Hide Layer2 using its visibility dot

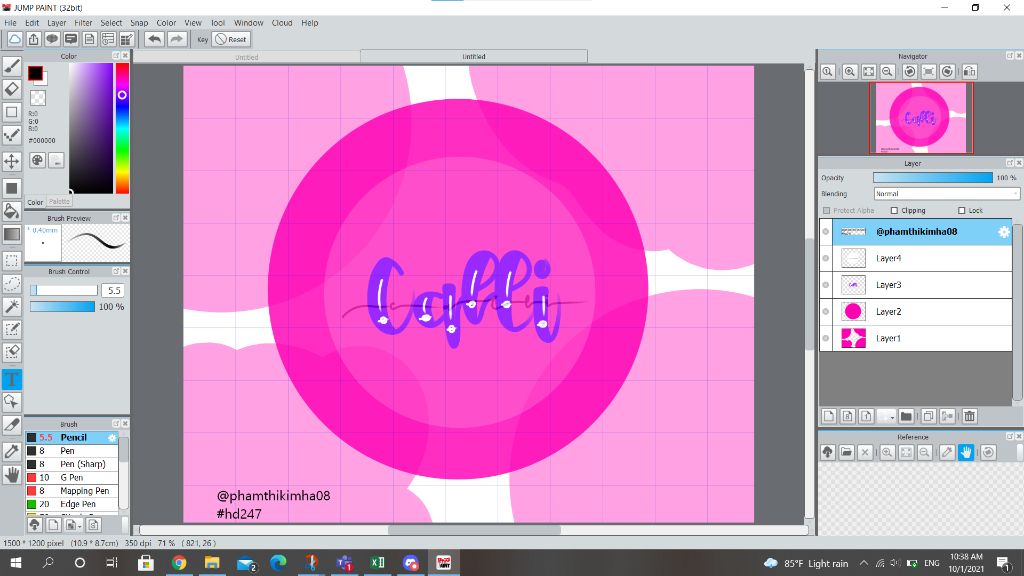(x=826, y=312)
